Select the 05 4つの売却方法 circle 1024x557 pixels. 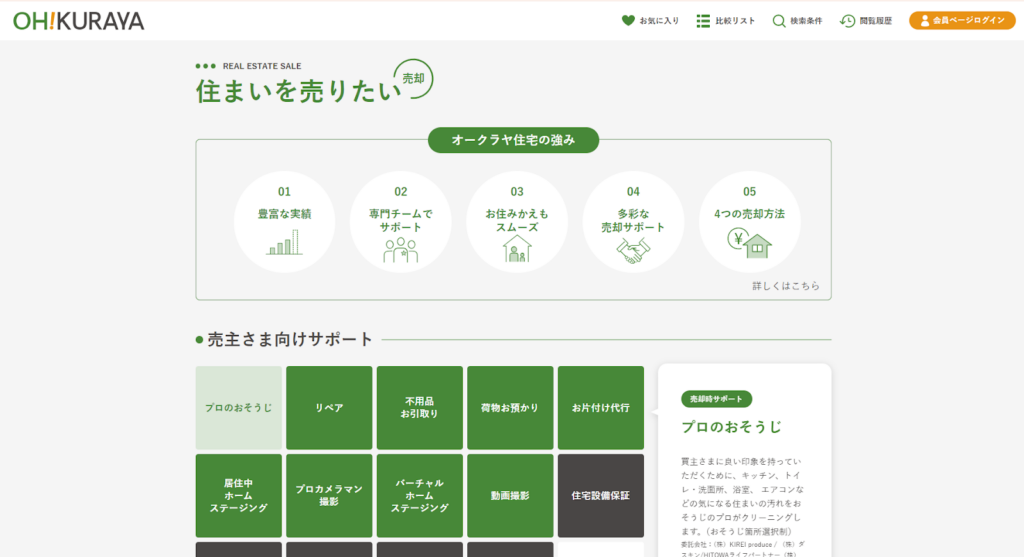[x=749, y=222]
